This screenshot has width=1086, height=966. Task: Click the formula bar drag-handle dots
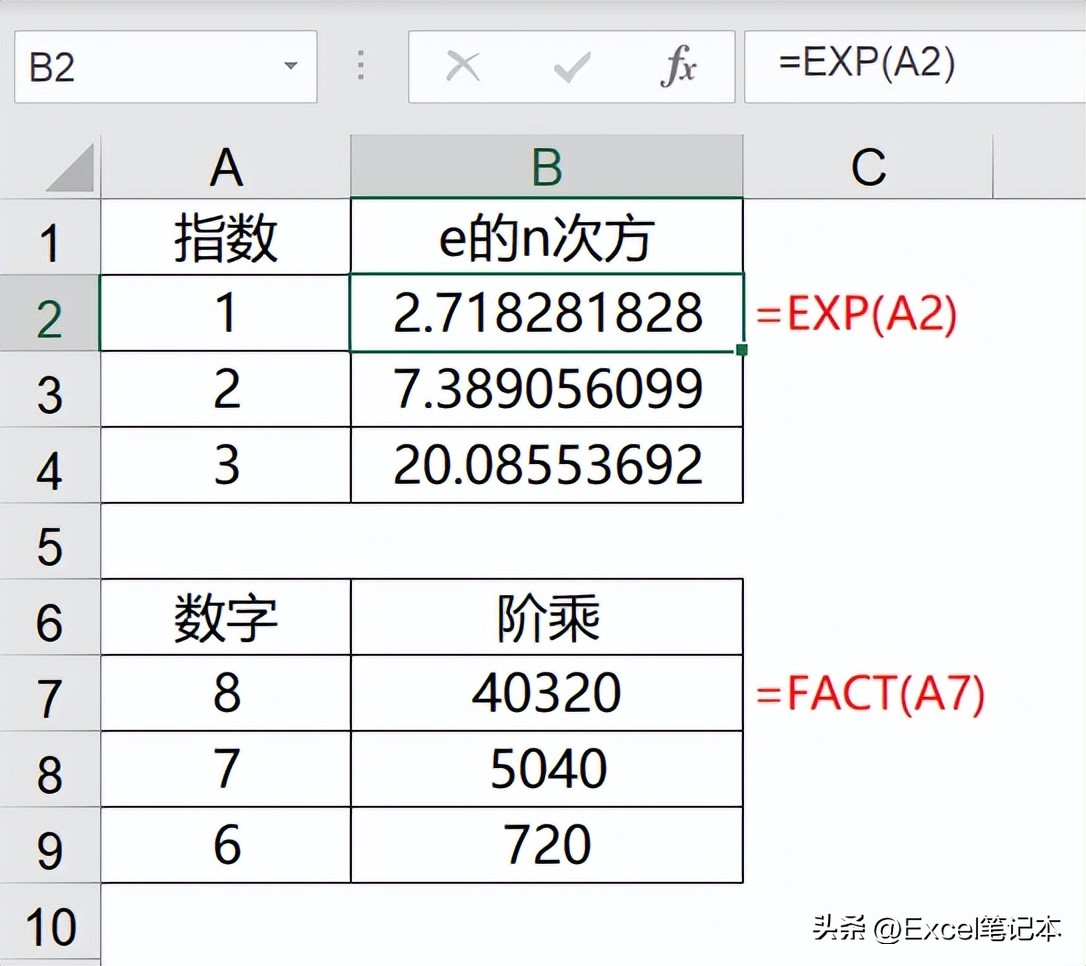[361, 65]
